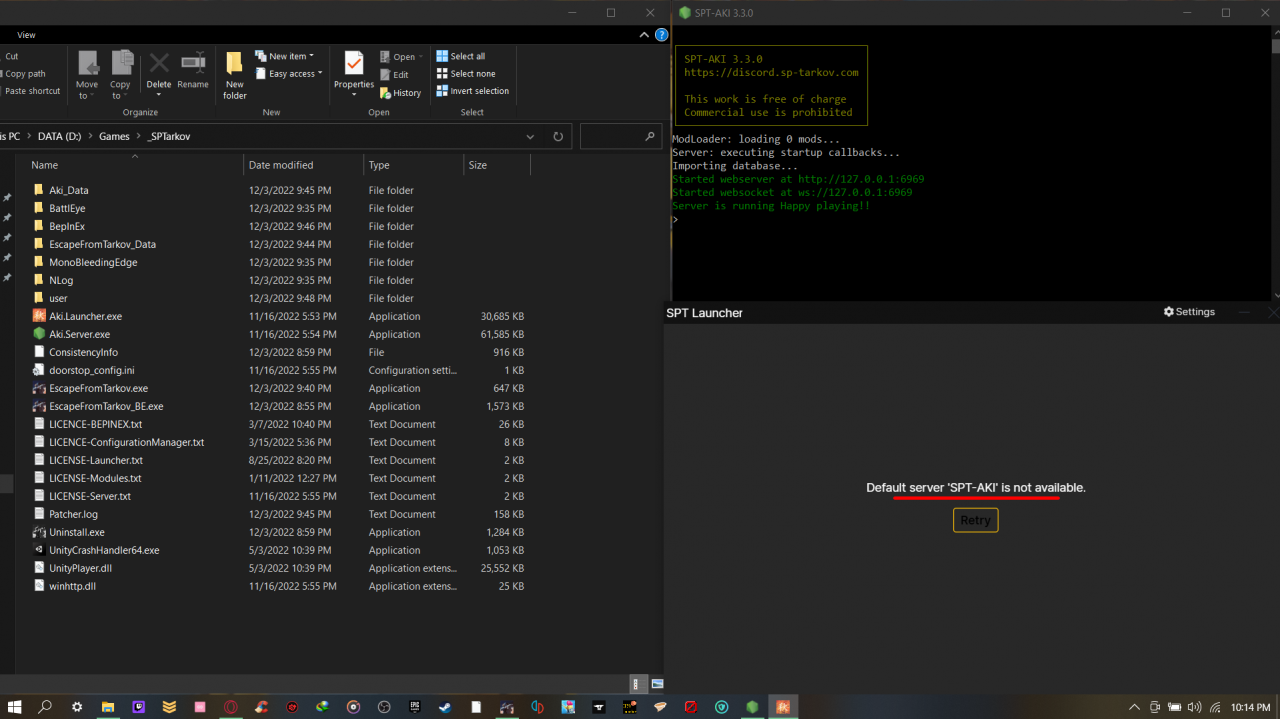Switch to the large icons view
1280x719 pixels.
pyautogui.click(x=657, y=684)
